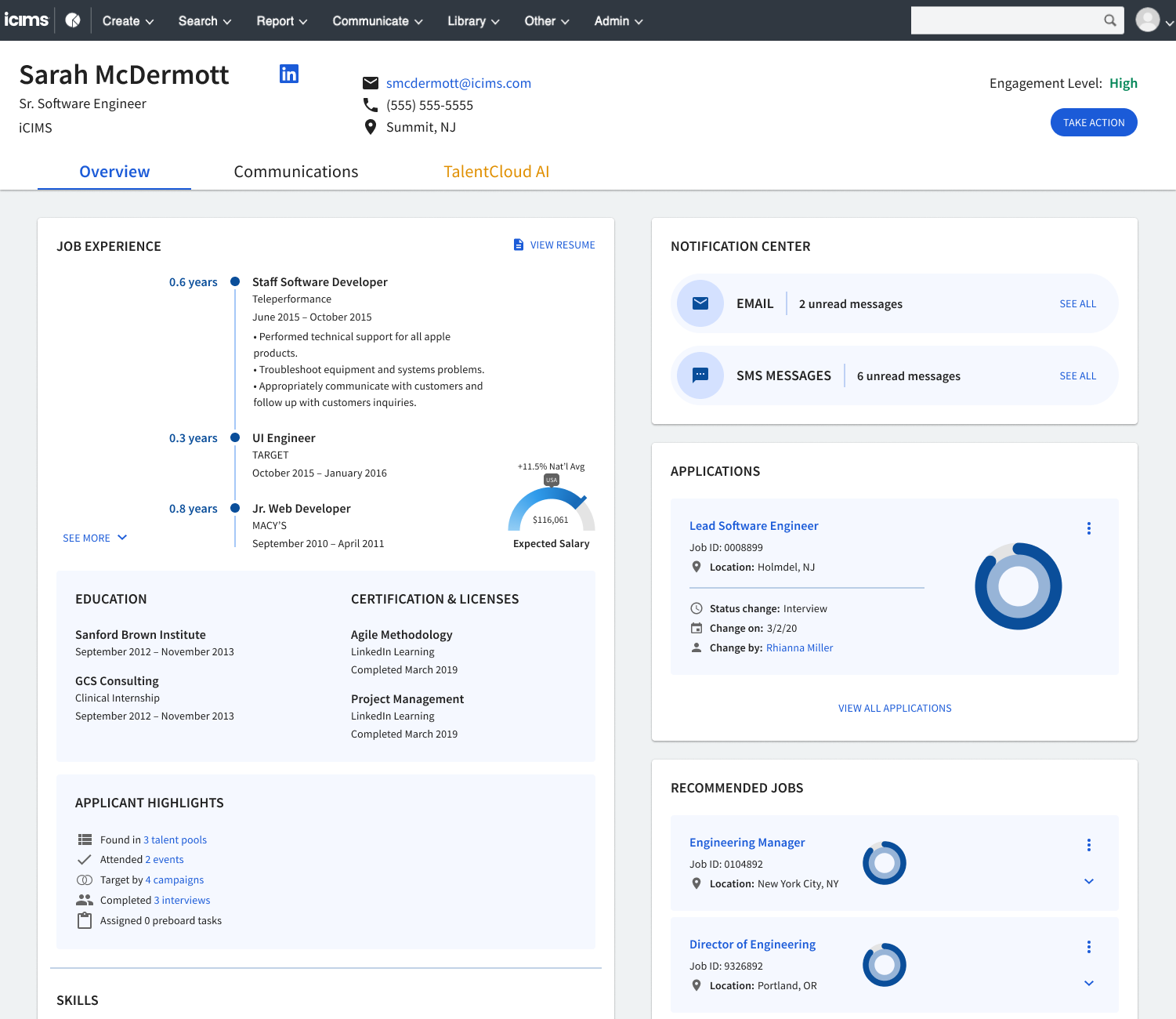Click the location pin for New York City, NY
1176x1019 pixels.
pyautogui.click(x=697, y=883)
